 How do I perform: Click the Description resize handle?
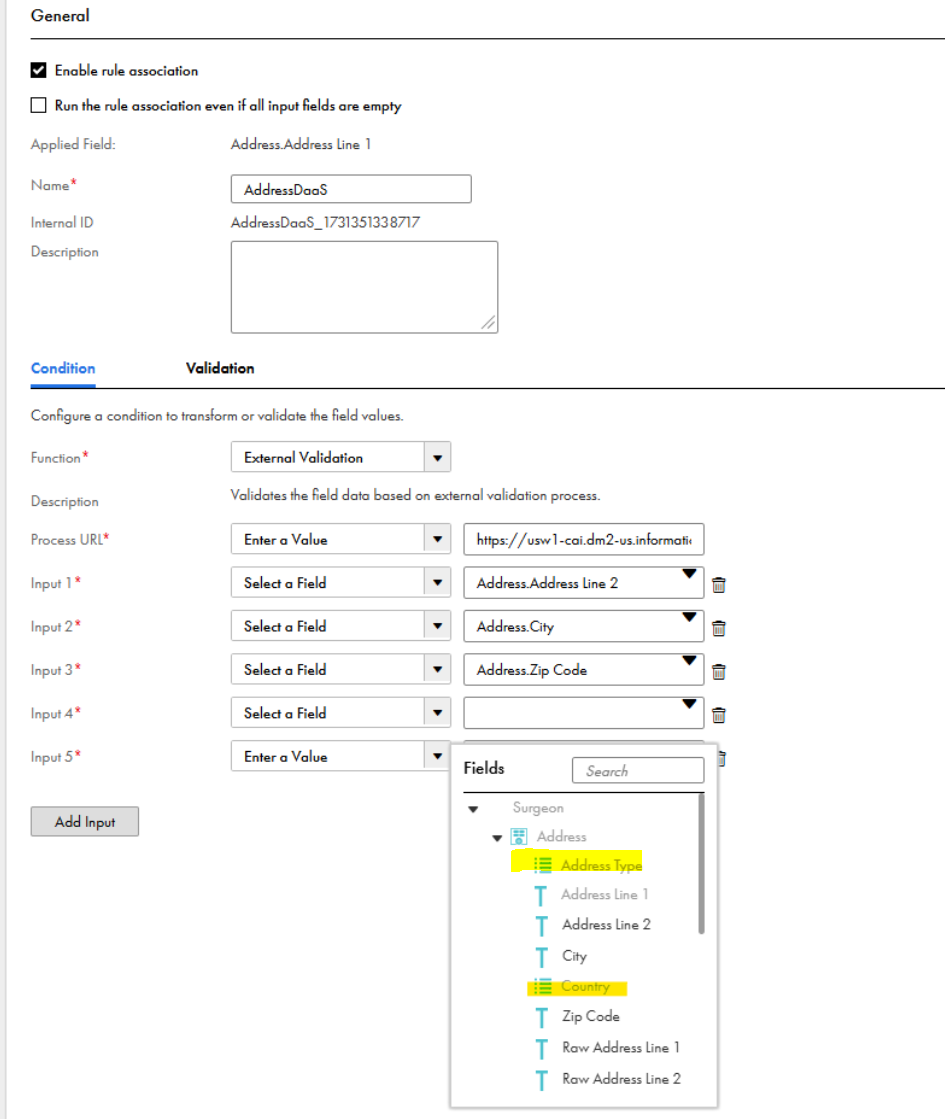489,323
